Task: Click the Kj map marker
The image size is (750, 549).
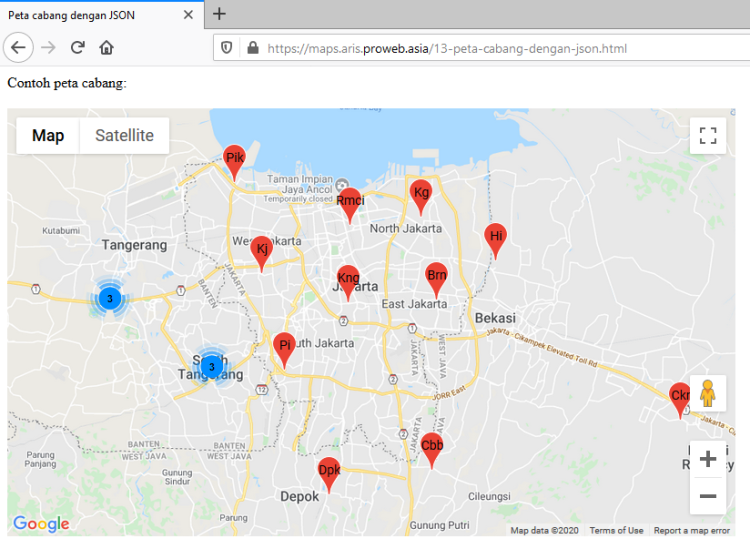Action: pyautogui.click(x=262, y=253)
